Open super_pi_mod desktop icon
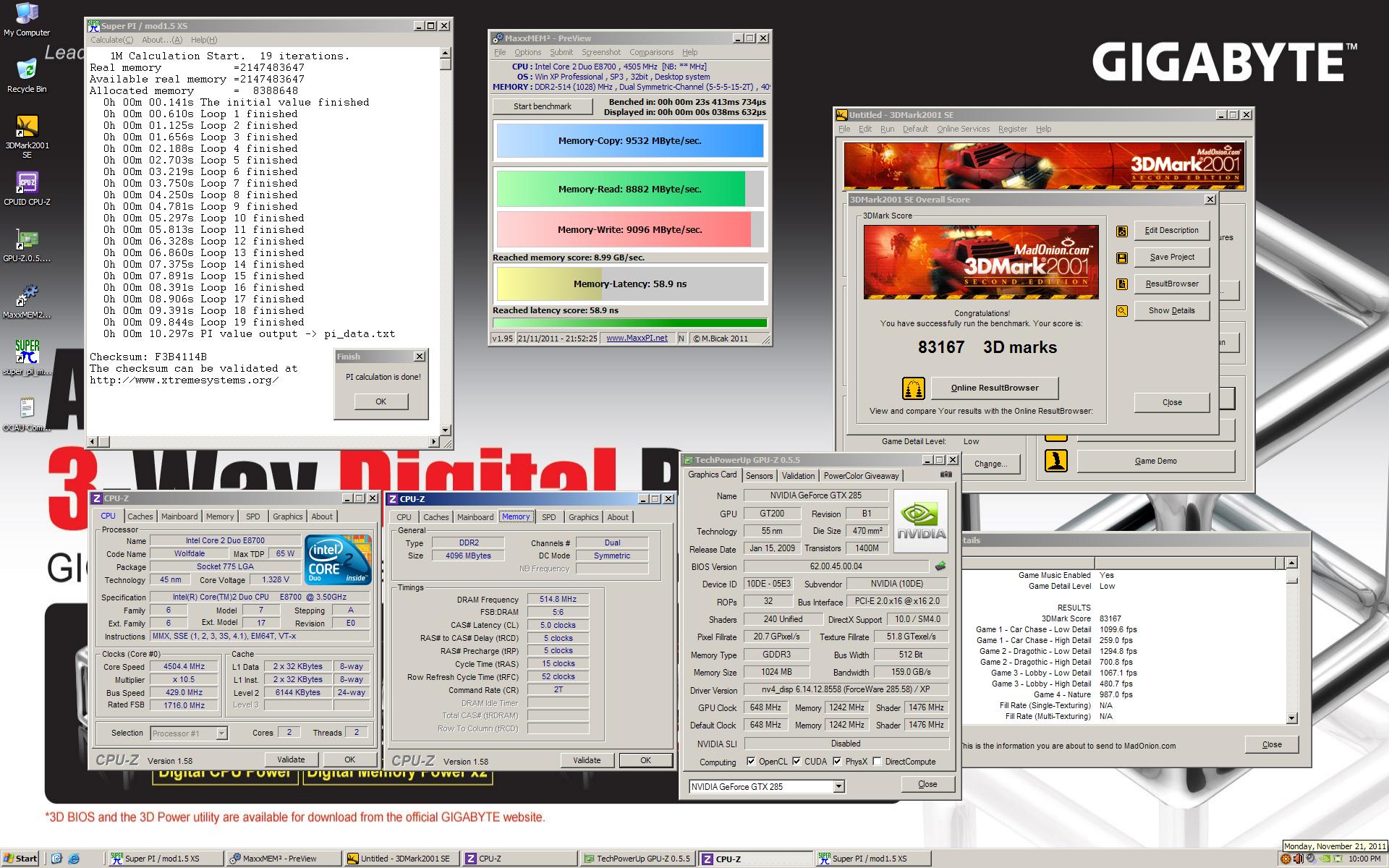Screen dimensions: 1389x868 pyautogui.click(x=27, y=358)
